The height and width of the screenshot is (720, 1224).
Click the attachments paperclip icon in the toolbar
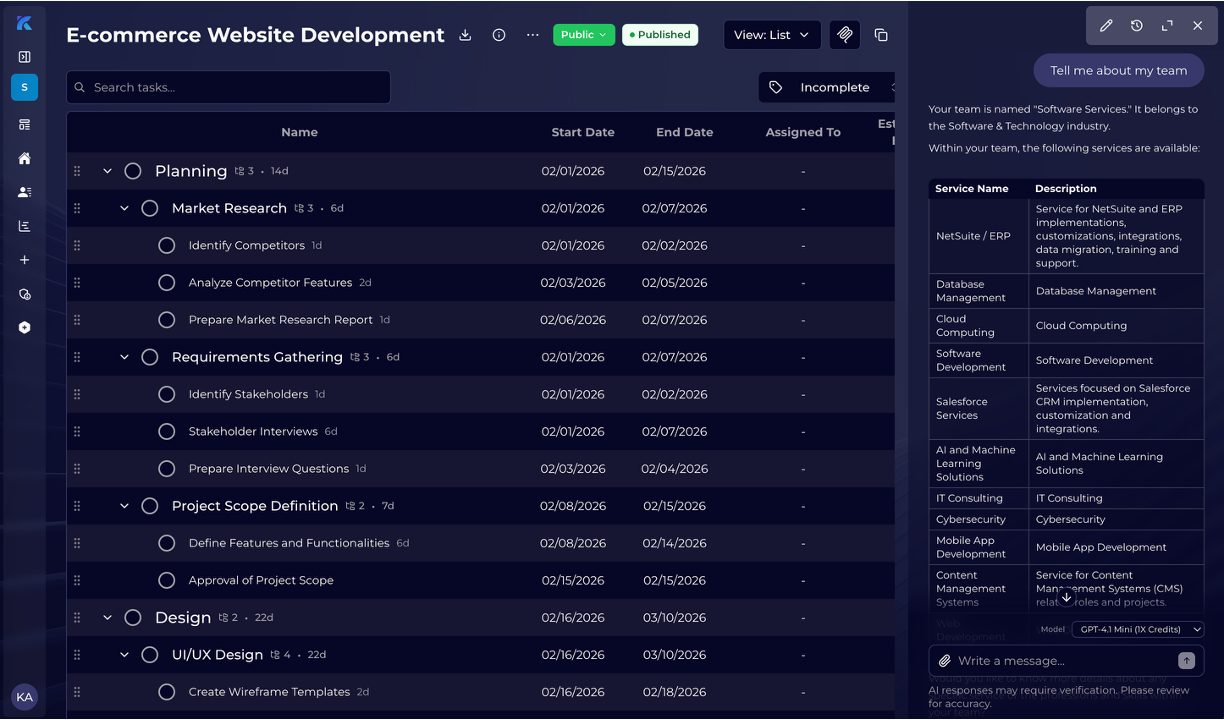[x=844, y=35]
